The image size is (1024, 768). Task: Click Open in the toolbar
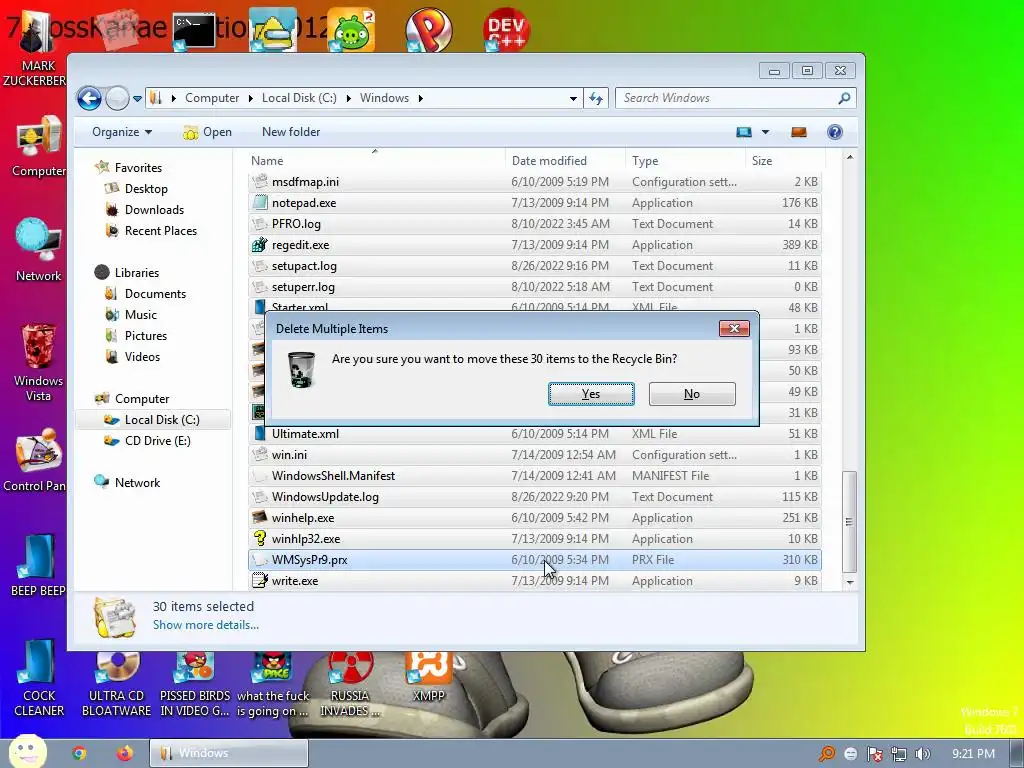208,132
